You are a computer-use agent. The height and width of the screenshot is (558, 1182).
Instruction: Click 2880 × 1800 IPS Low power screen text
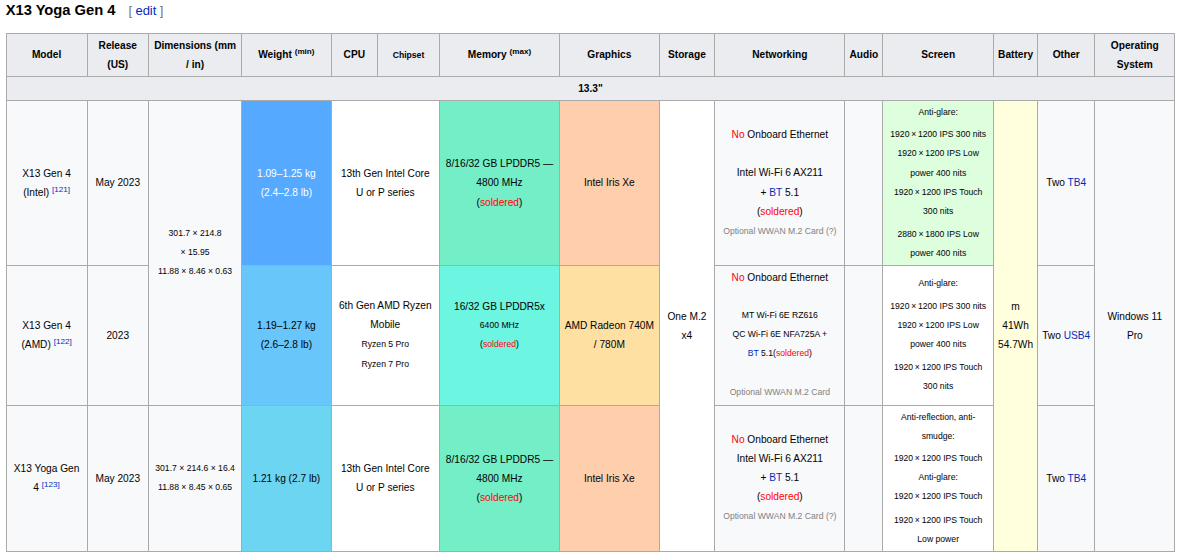click(x=938, y=244)
